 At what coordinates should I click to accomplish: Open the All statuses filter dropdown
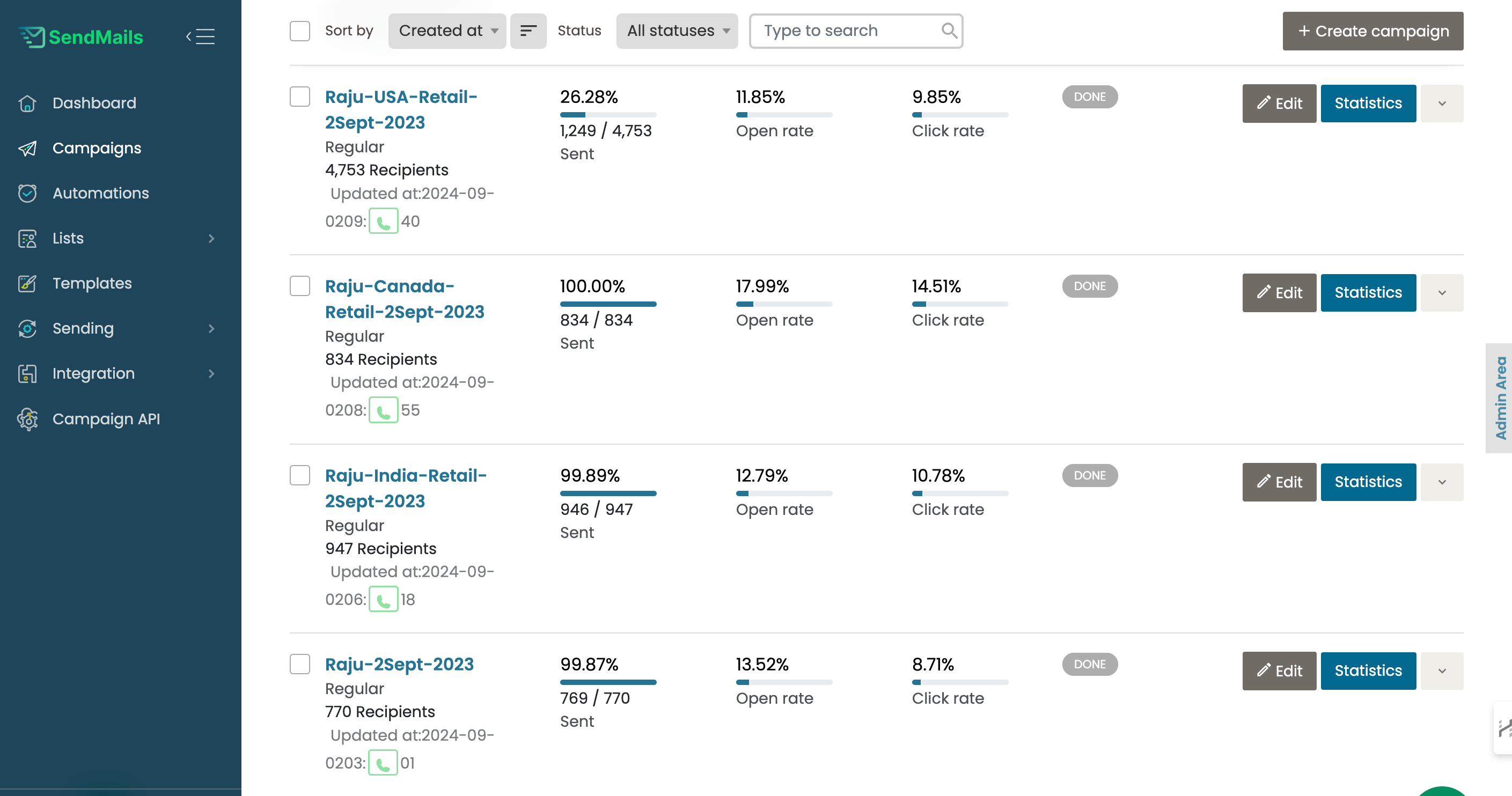click(677, 31)
